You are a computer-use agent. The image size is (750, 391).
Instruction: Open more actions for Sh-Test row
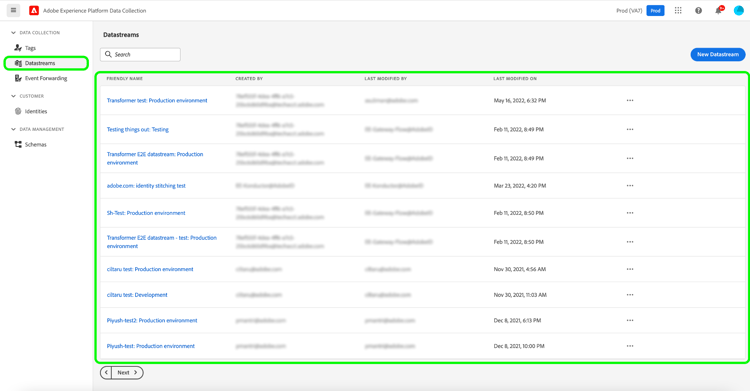[x=630, y=213]
